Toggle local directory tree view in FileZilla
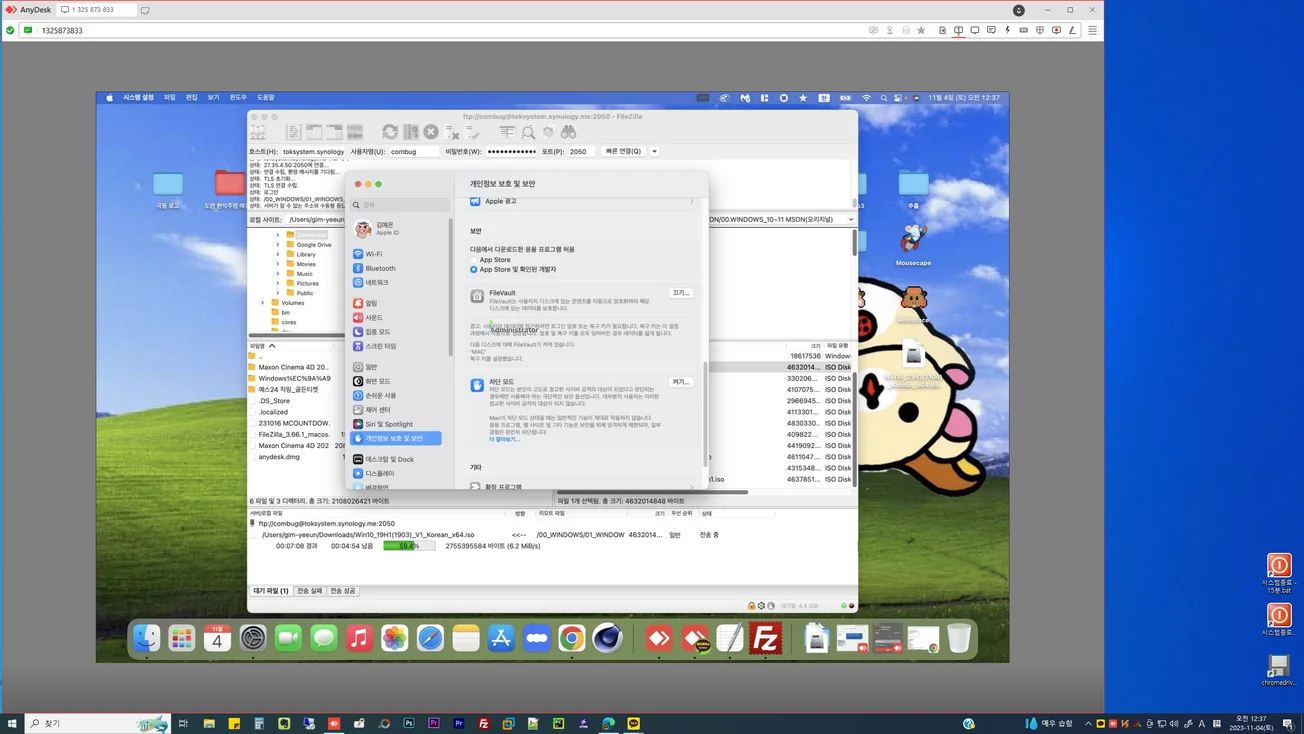This screenshot has height=734, width=1304. click(x=314, y=132)
